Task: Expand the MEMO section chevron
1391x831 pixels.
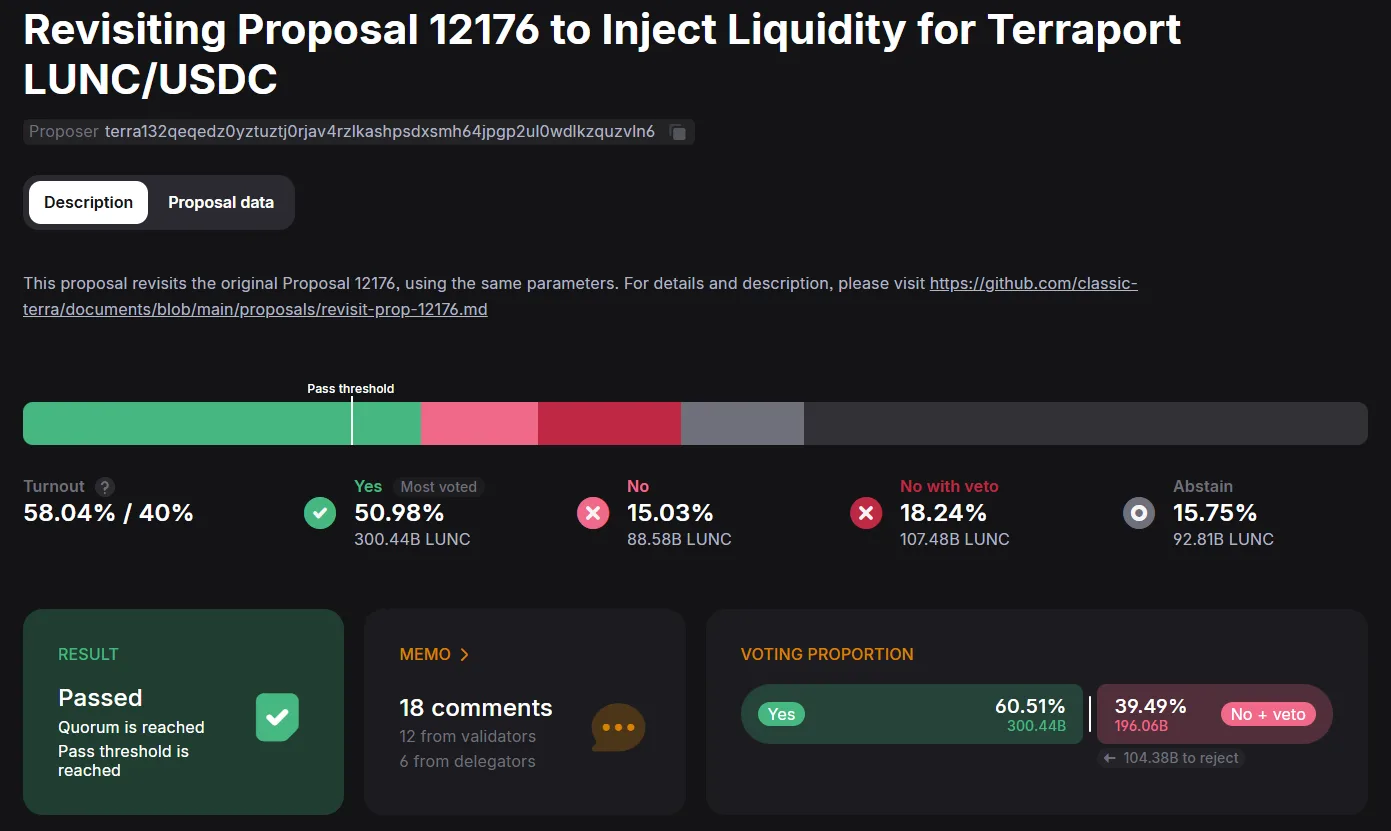Action: point(464,655)
